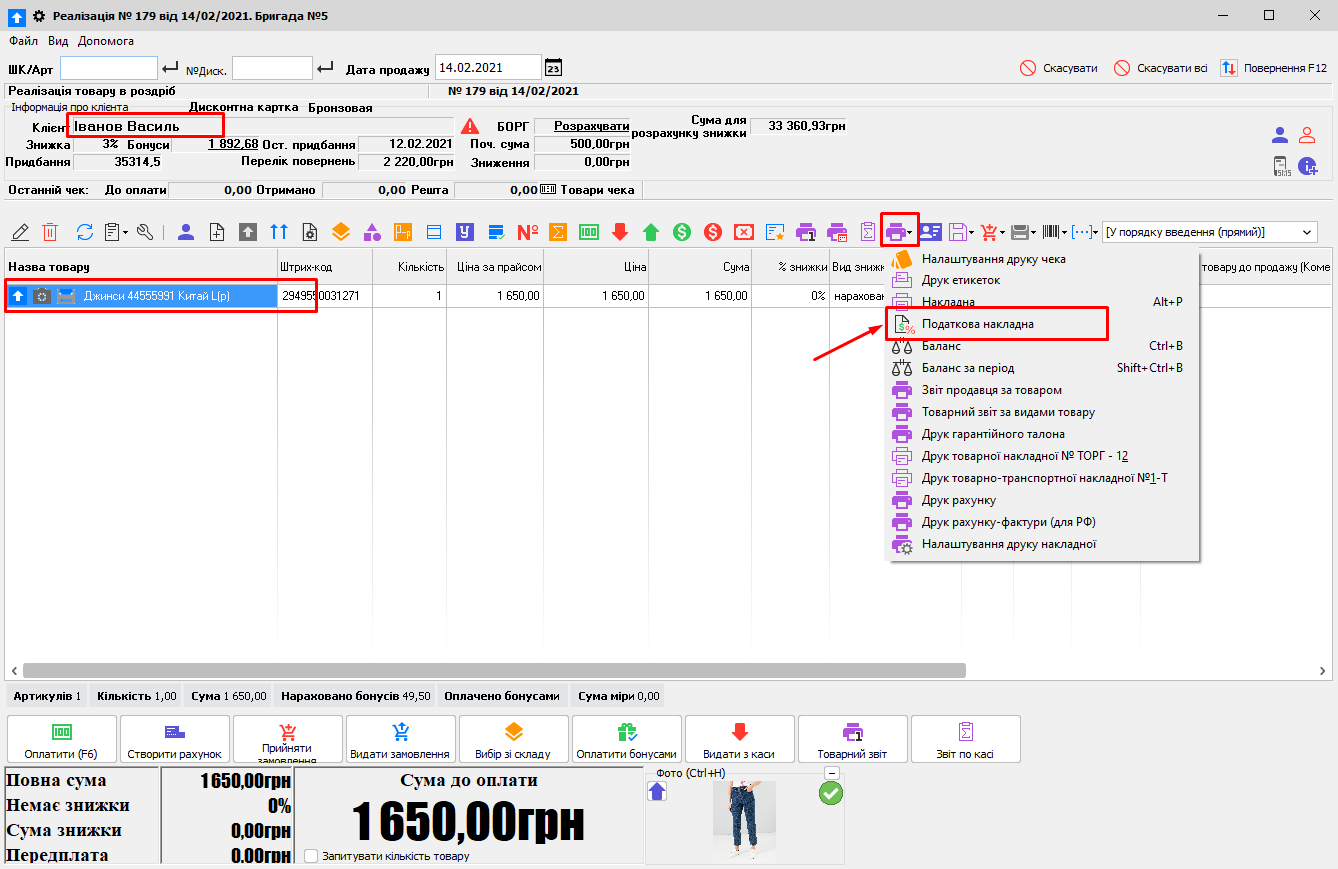Click the wrench settings icon in toolbar

pyautogui.click(x=145, y=232)
